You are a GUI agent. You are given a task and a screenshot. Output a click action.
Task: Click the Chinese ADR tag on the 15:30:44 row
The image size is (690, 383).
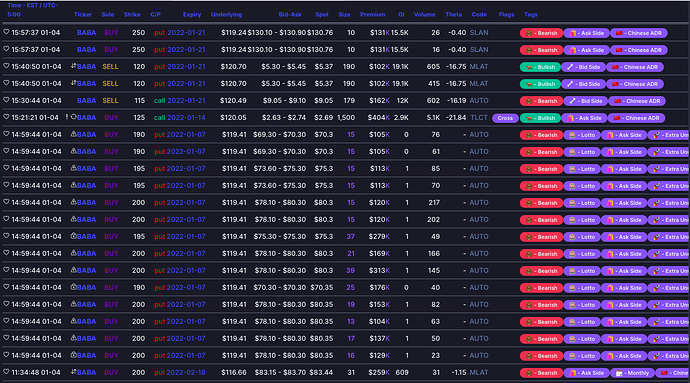637,101
